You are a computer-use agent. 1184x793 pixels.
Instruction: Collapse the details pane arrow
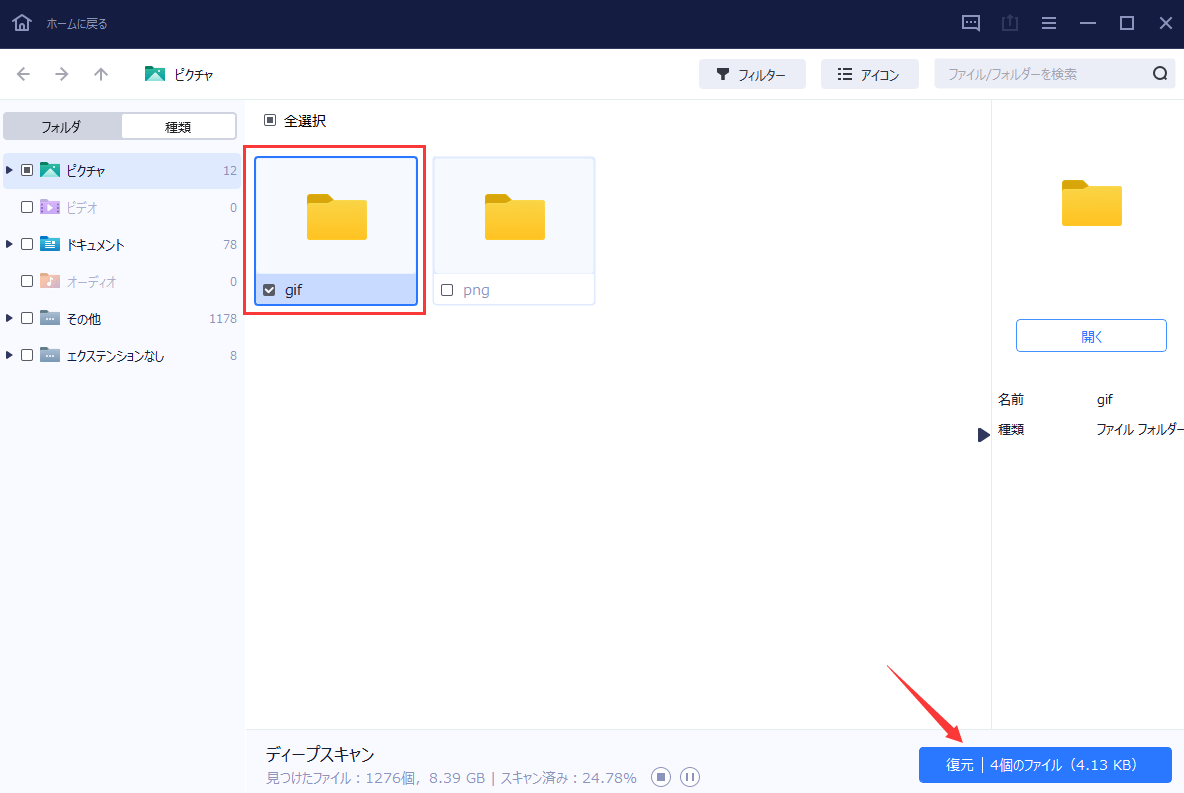point(983,435)
